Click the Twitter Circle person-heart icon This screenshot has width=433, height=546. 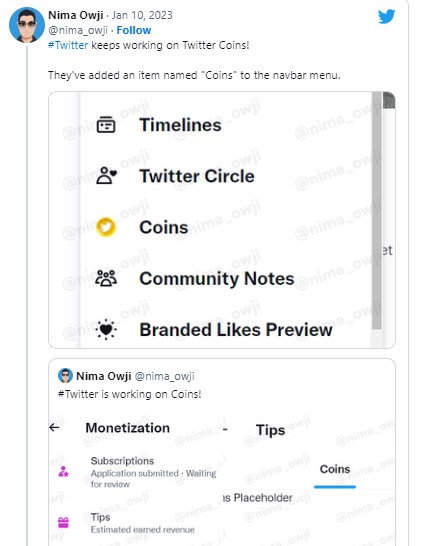pos(106,176)
